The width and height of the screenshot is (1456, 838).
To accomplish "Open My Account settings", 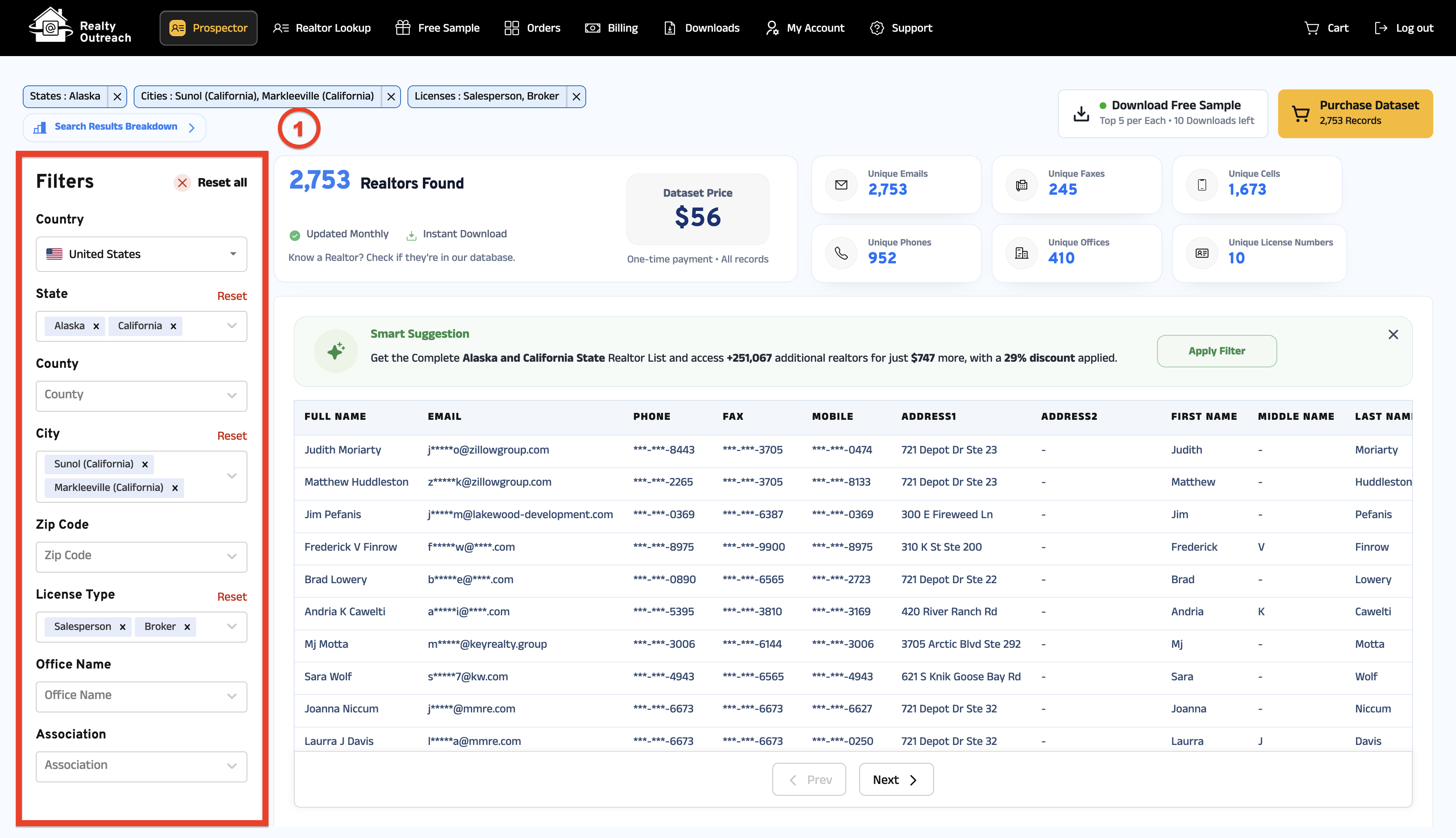I will (x=805, y=28).
